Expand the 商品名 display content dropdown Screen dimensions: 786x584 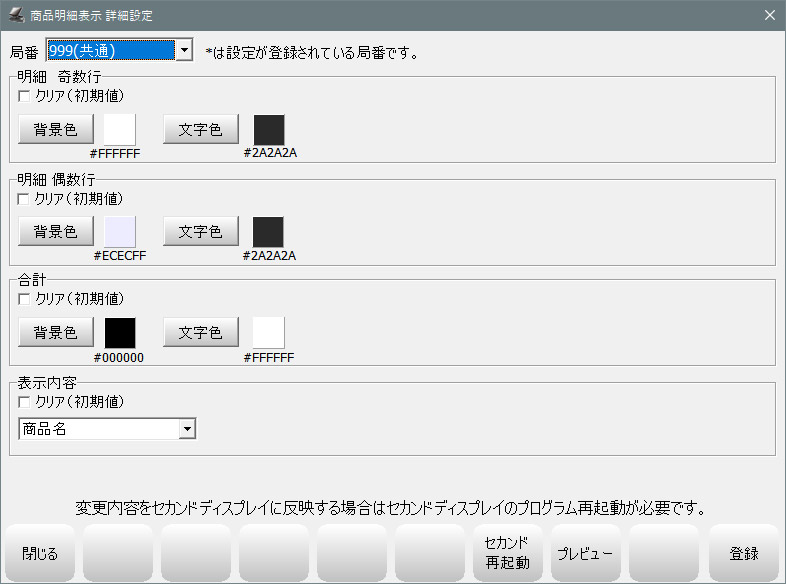tap(187, 429)
